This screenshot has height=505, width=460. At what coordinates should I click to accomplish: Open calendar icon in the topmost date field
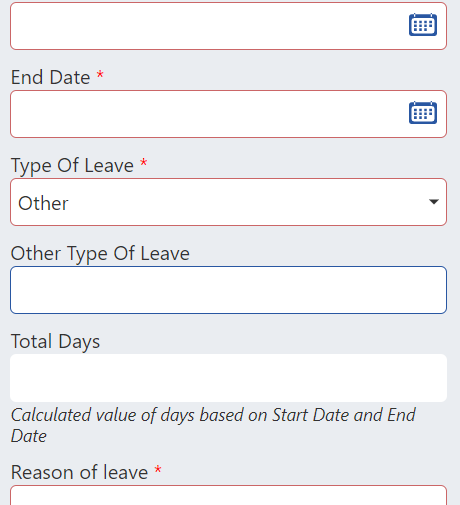[x=423, y=25]
